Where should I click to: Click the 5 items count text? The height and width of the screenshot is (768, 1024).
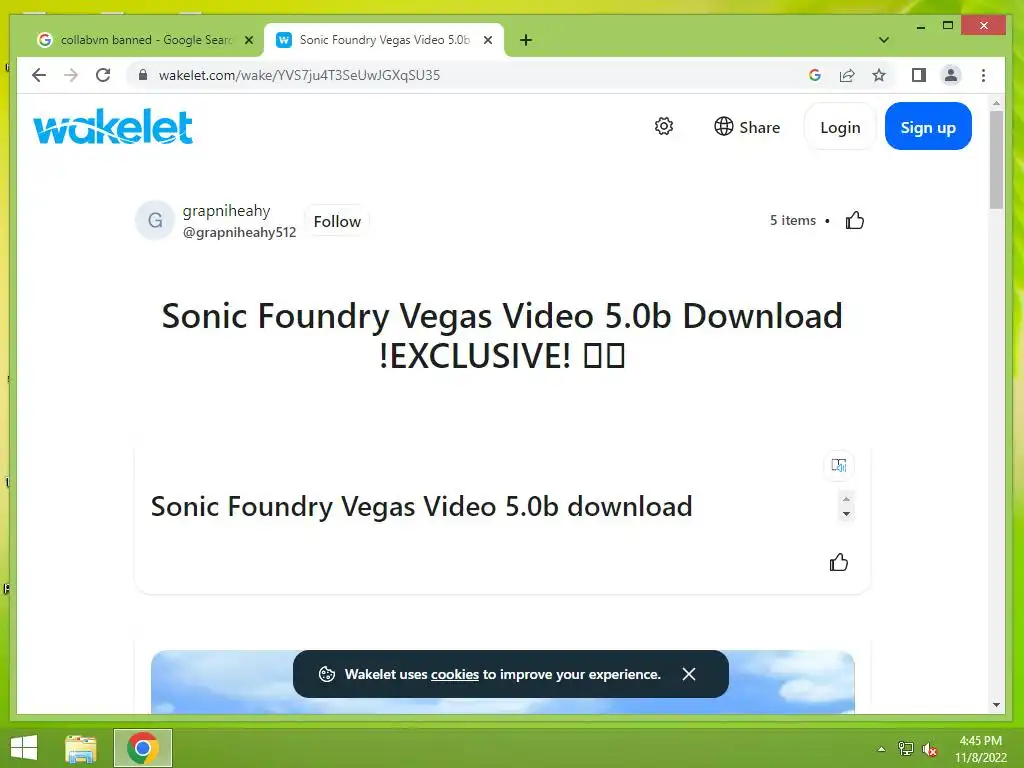tap(793, 220)
